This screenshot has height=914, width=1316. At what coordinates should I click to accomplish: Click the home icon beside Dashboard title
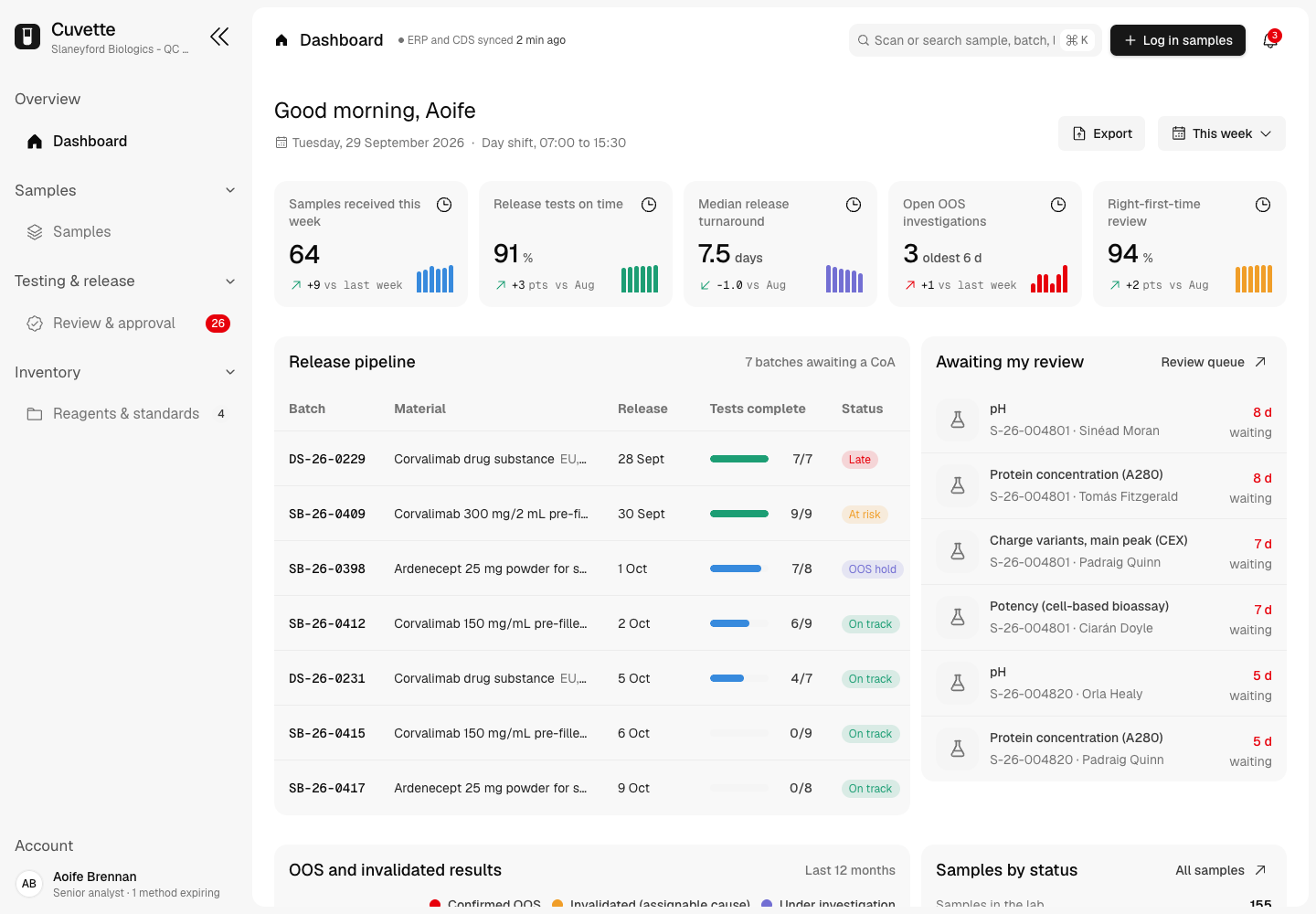[281, 40]
